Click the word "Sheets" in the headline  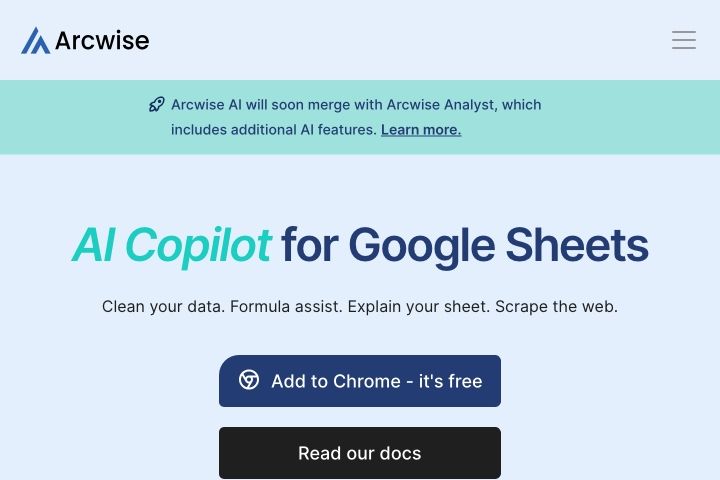pos(577,246)
